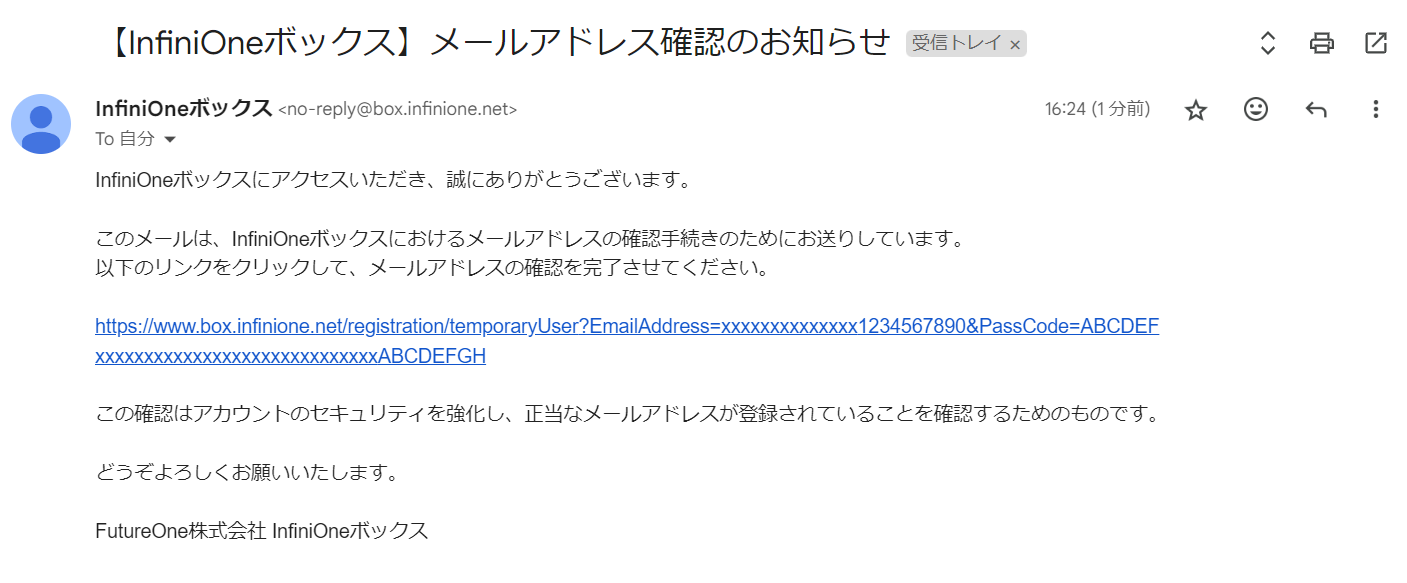Image resolution: width=1407 pixels, height=583 pixels.
Task: Click the 受信トレイ label chip
Action: [x=956, y=44]
